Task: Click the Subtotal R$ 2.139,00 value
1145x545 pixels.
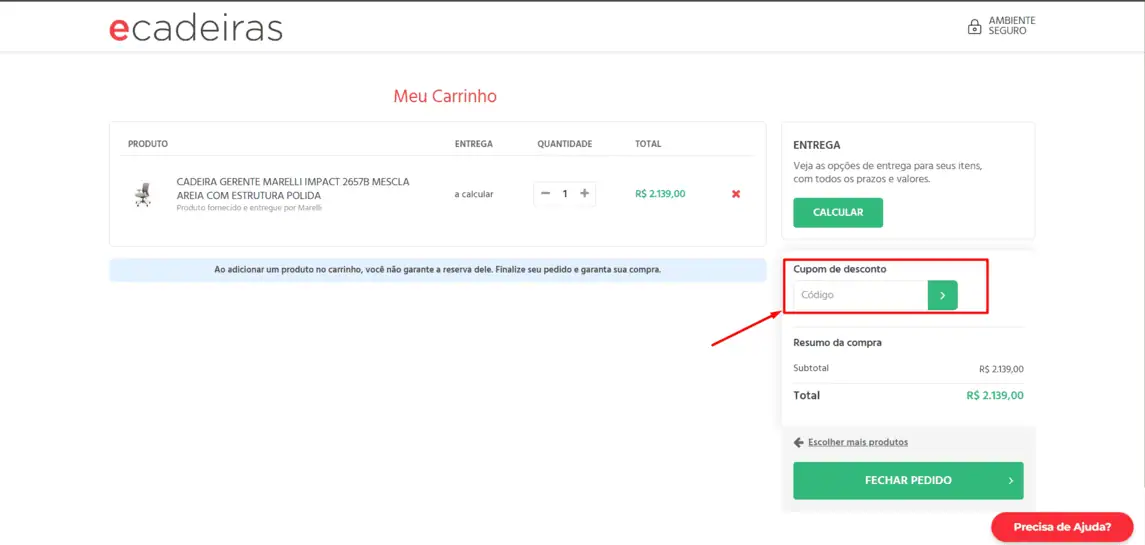Action: [x=1001, y=369]
